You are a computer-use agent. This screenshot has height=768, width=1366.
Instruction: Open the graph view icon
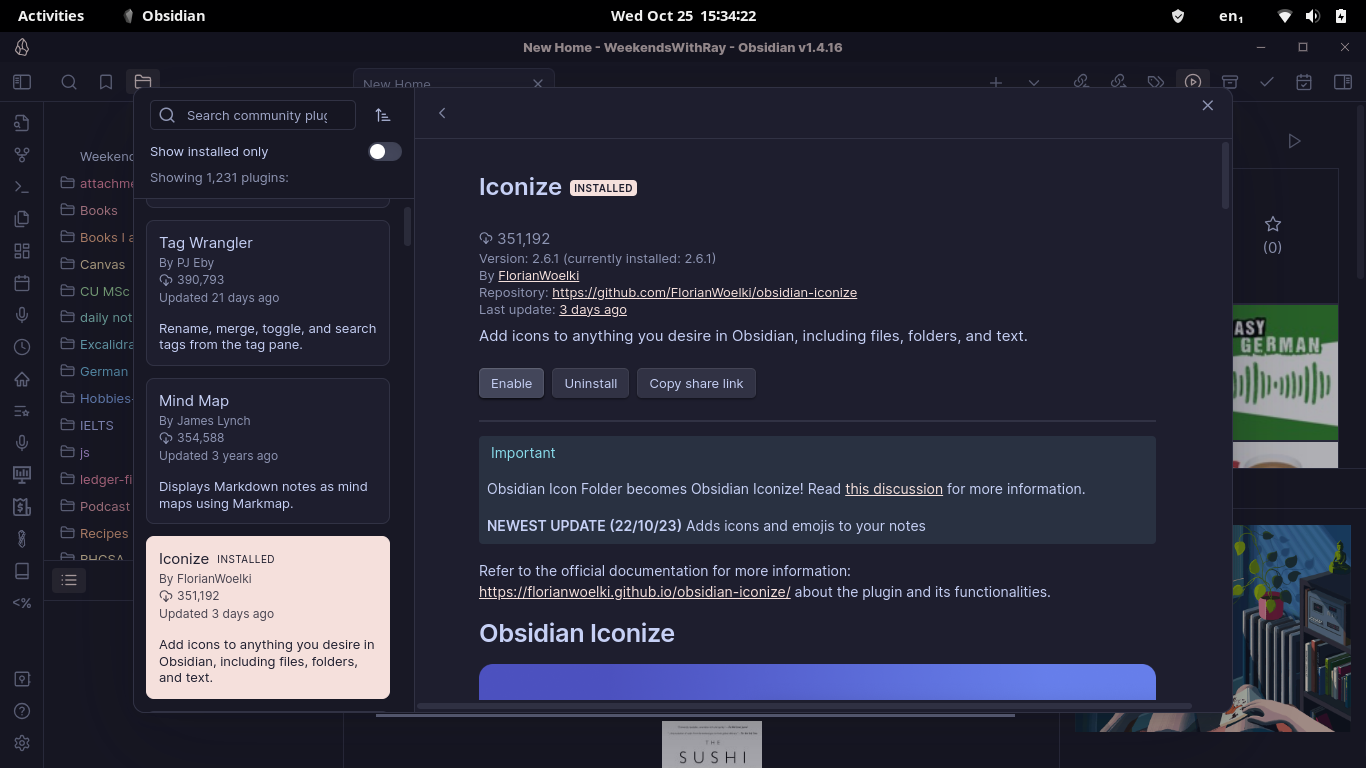(22, 154)
